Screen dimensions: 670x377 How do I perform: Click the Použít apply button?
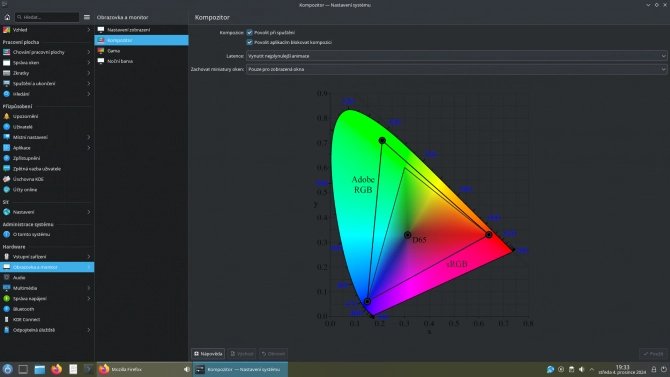point(653,354)
